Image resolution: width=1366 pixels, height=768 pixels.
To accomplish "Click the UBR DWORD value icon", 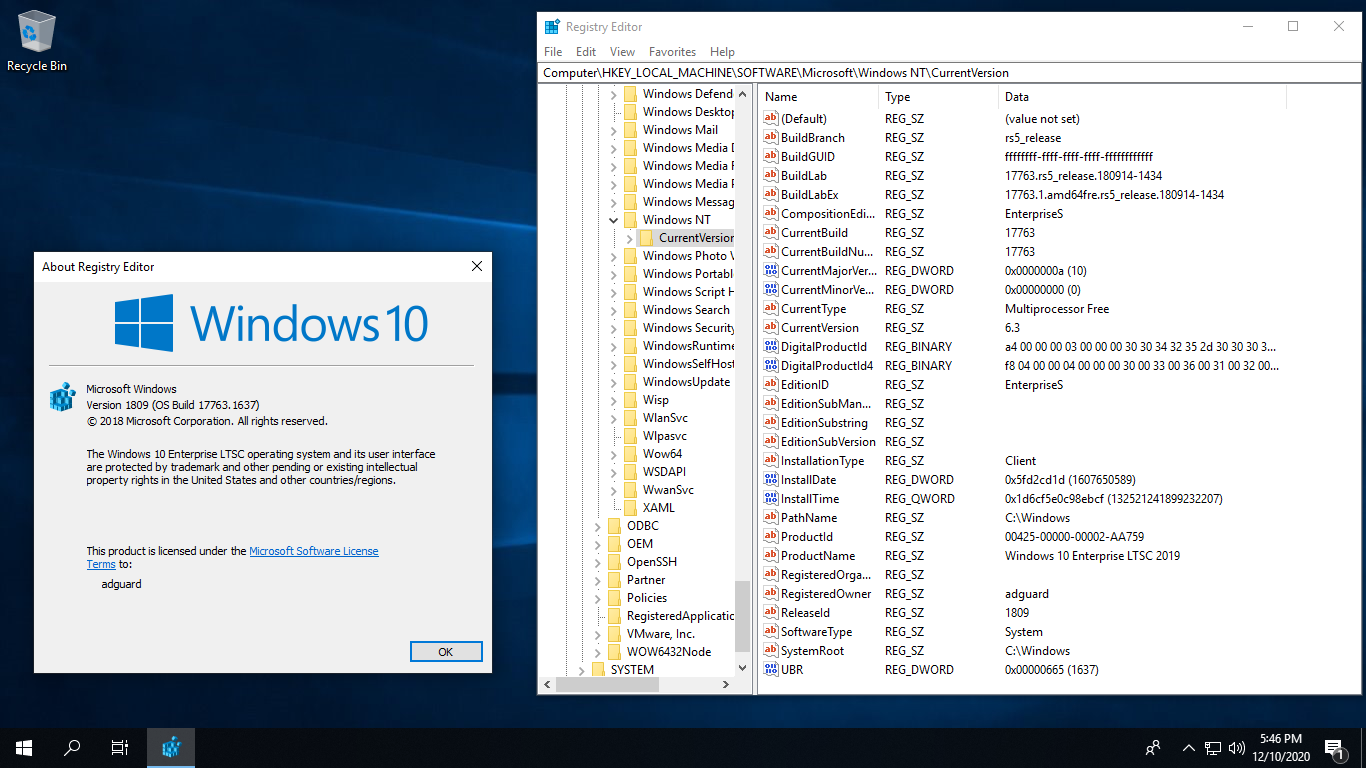I will 770,669.
